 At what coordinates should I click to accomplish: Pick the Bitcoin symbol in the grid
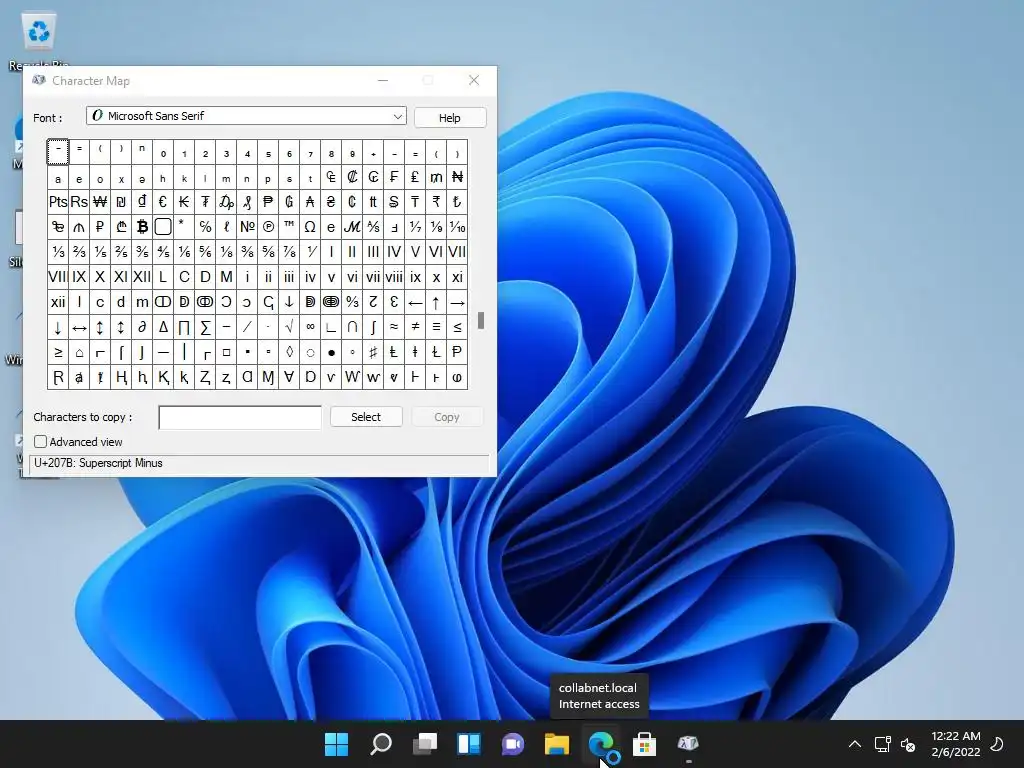pos(142,227)
